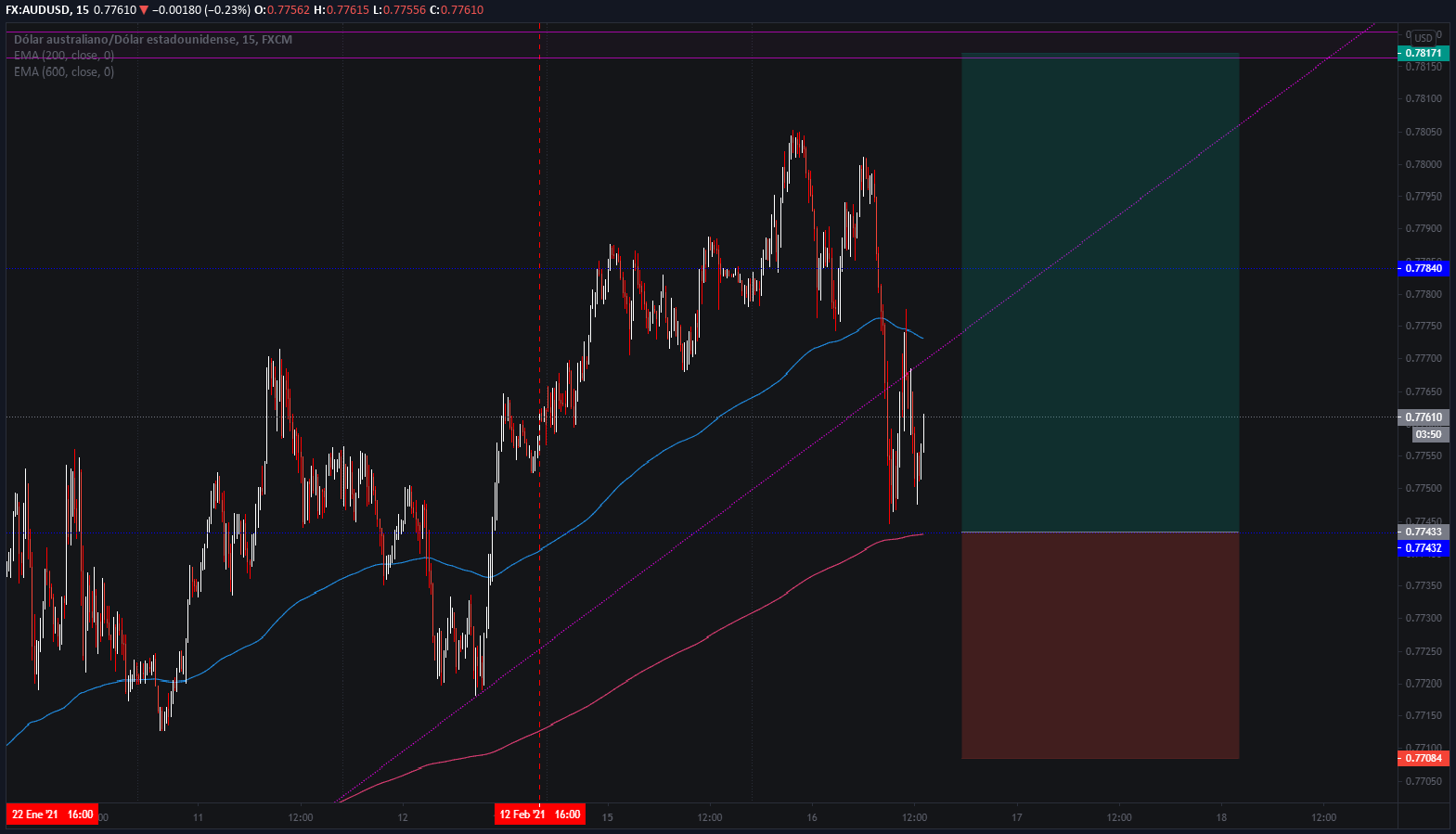Click the blue 0.77432 price level label
This screenshot has height=834, width=1456.
click(1424, 548)
